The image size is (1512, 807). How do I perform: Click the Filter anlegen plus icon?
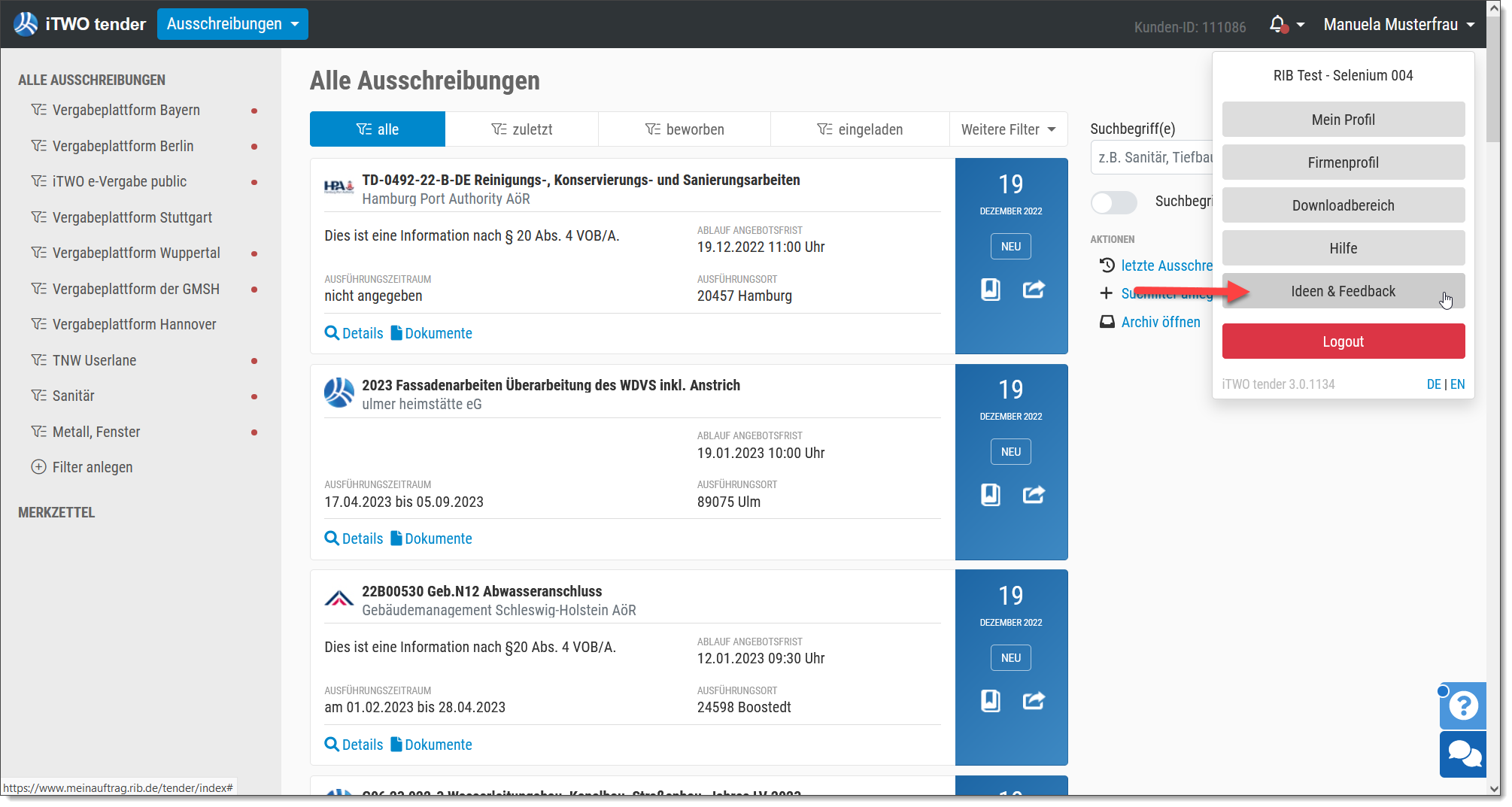coord(38,467)
